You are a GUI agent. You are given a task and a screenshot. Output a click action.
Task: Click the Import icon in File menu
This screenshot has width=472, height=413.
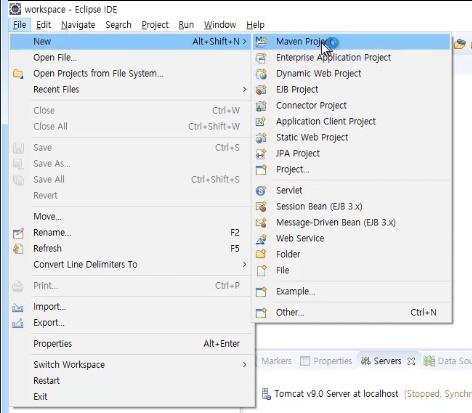click(x=18, y=307)
